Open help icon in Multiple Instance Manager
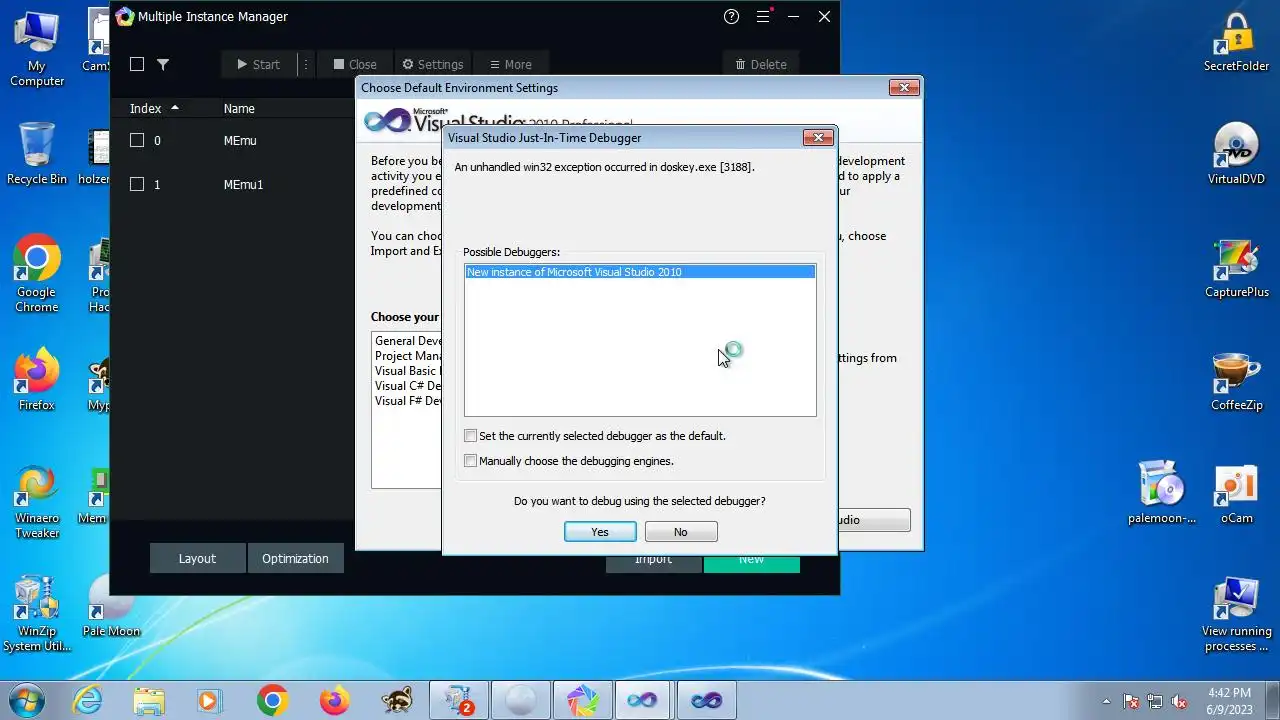Viewport: 1280px width, 720px height. [x=732, y=16]
